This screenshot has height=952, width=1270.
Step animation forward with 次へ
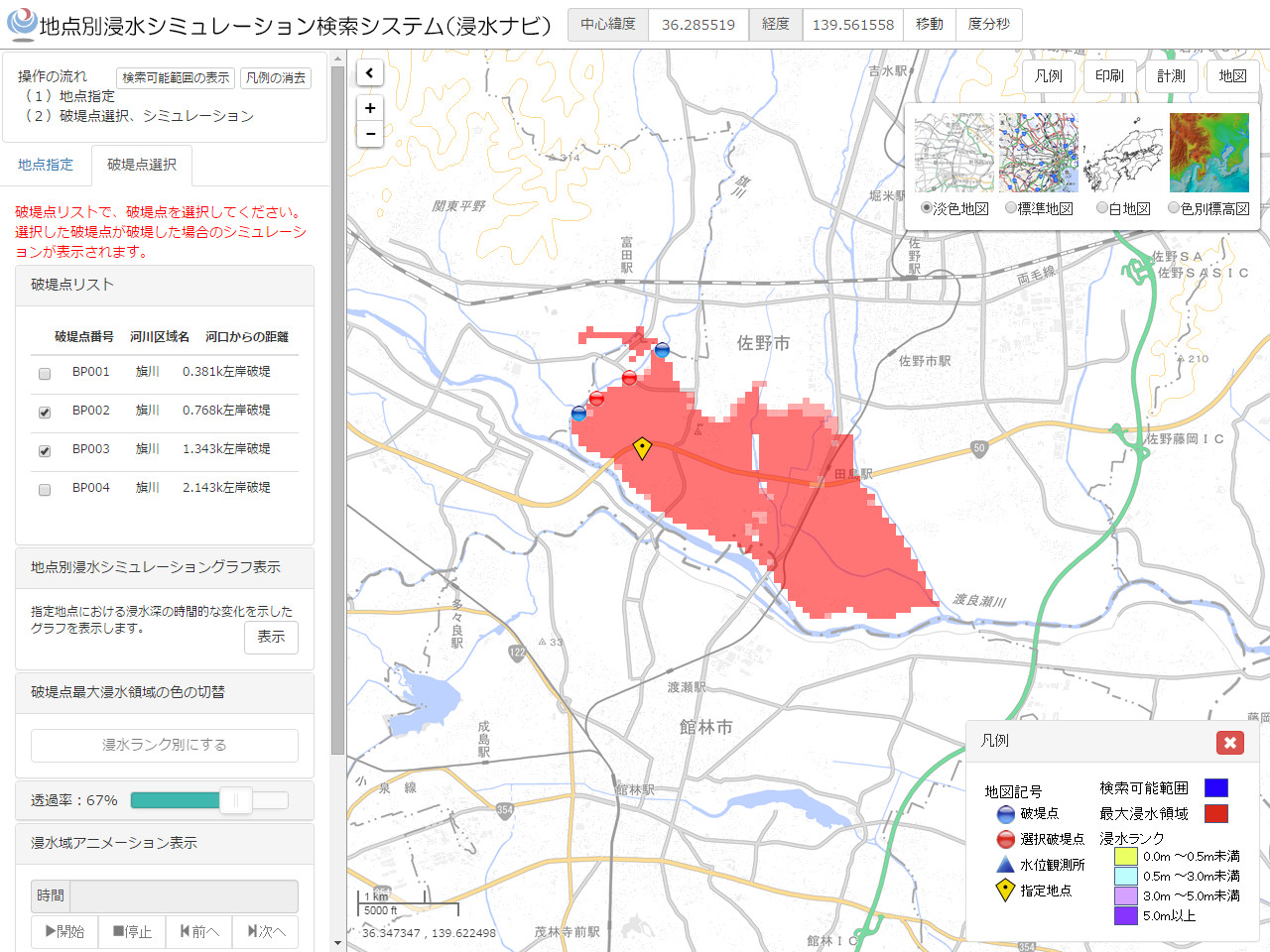[265, 932]
